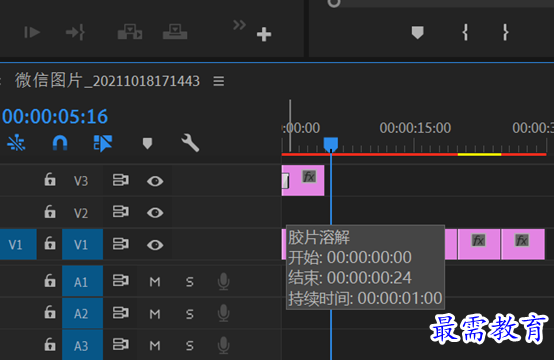Add a marker in Program monitor
Viewport: 554px width, 360px height.
(417, 33)
